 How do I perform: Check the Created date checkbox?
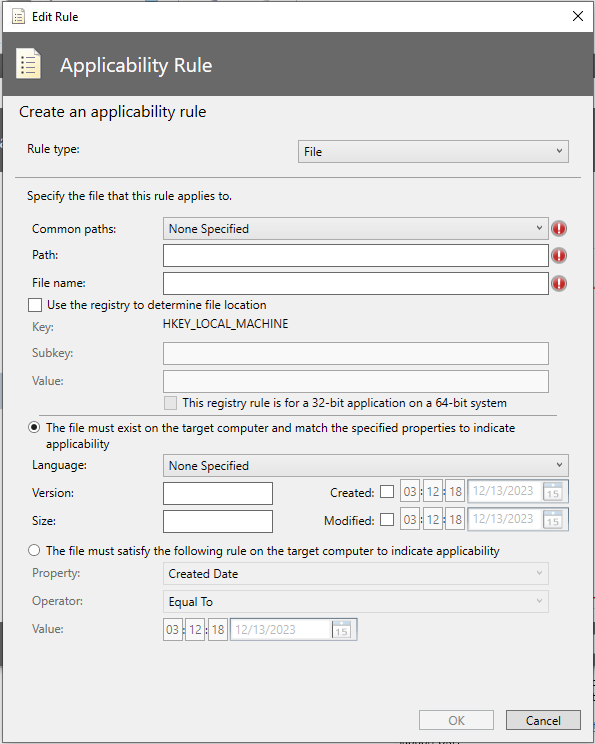click(387, 492)
